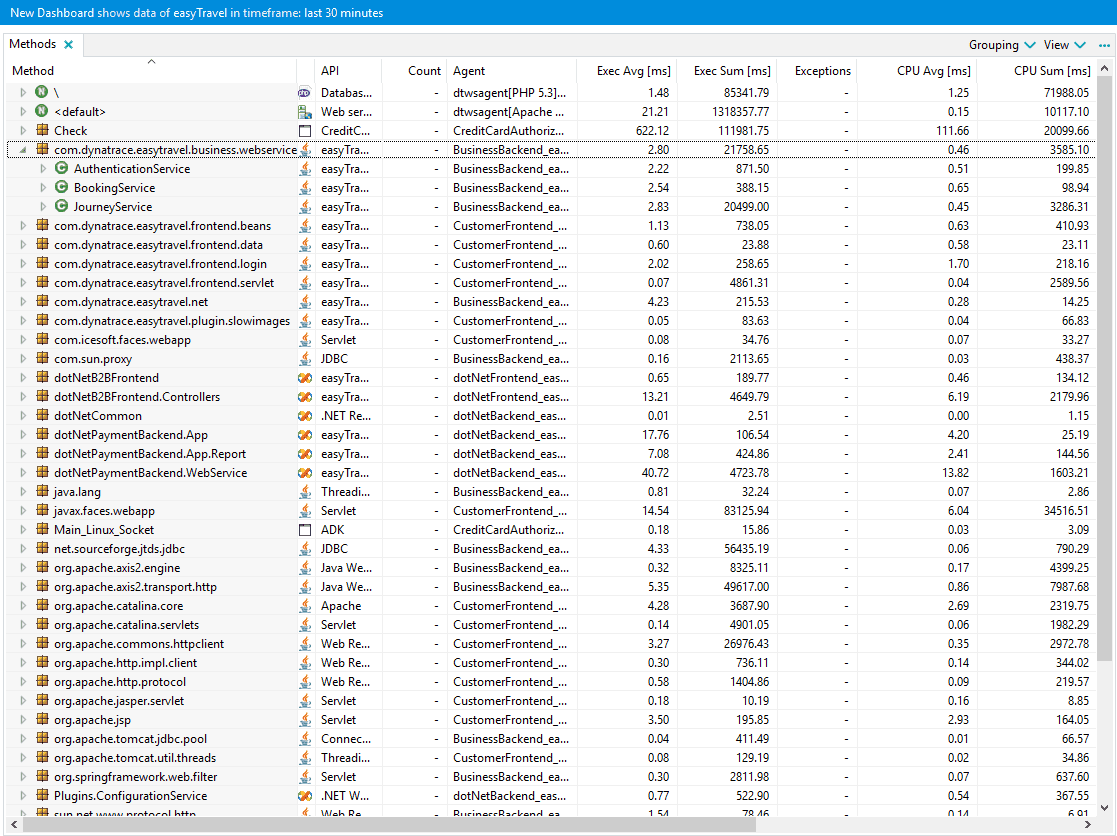Close the Methods tab

click(68, 44)
